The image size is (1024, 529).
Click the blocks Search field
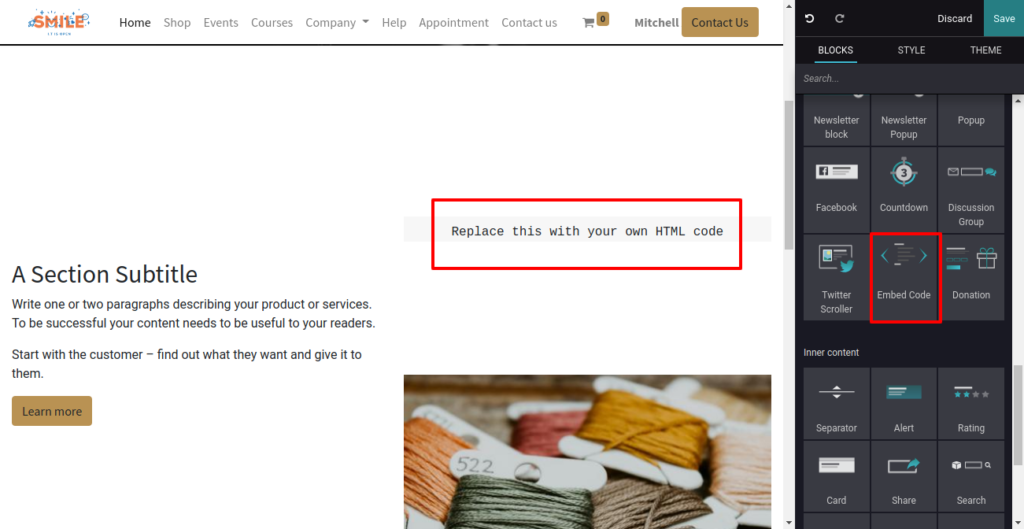pyautogui.click(x=909, y=78)
